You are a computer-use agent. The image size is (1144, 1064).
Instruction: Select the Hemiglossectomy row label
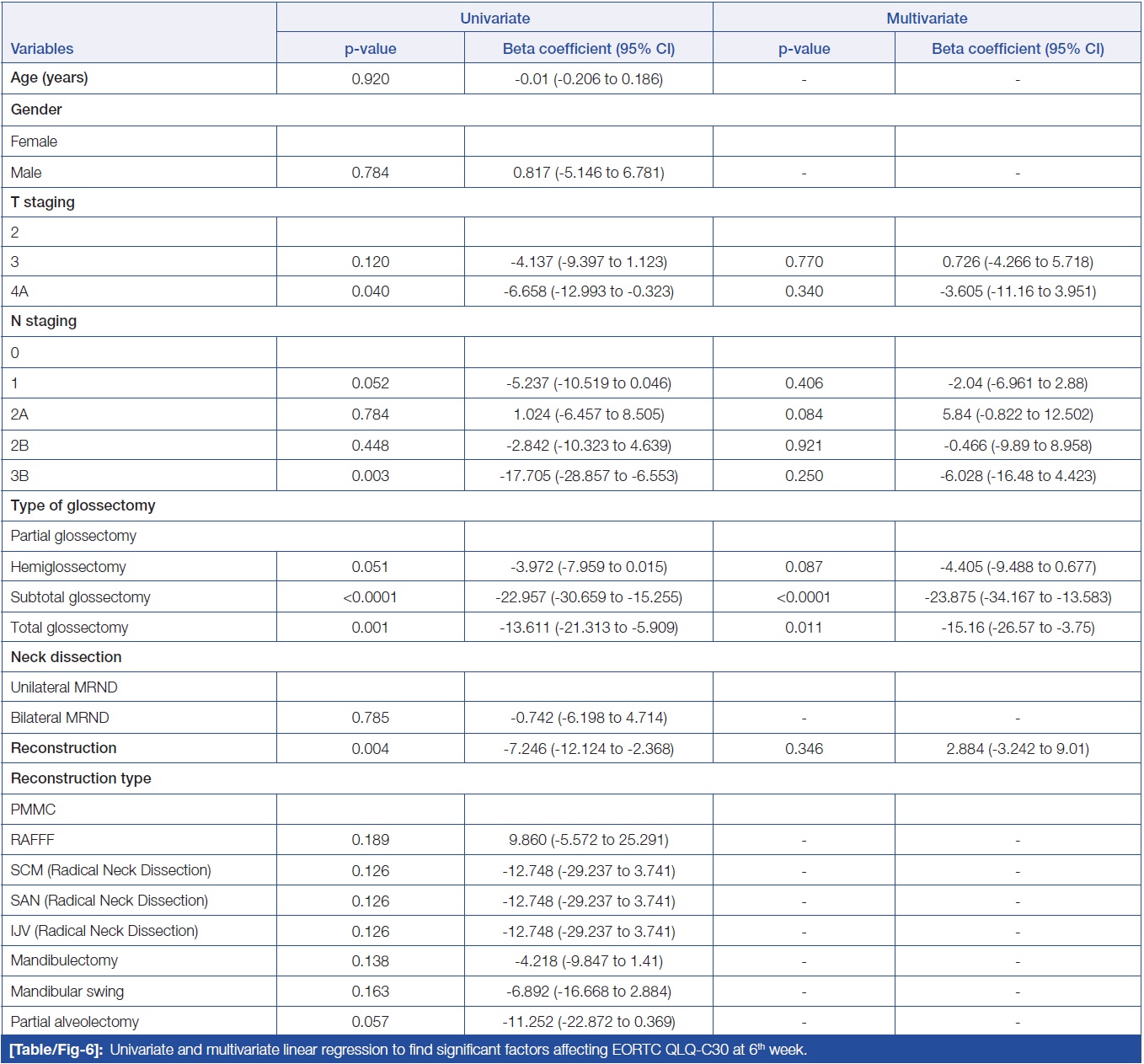68,567
